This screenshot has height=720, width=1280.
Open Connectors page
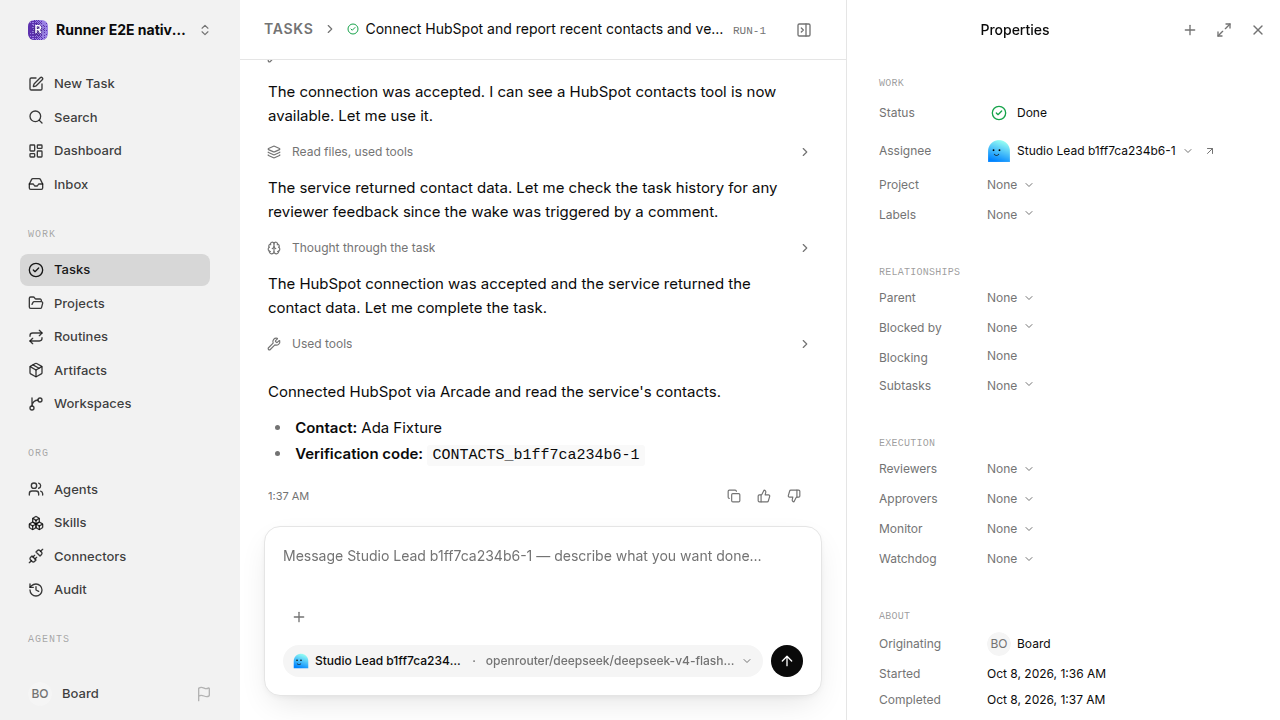click(115, 556)
